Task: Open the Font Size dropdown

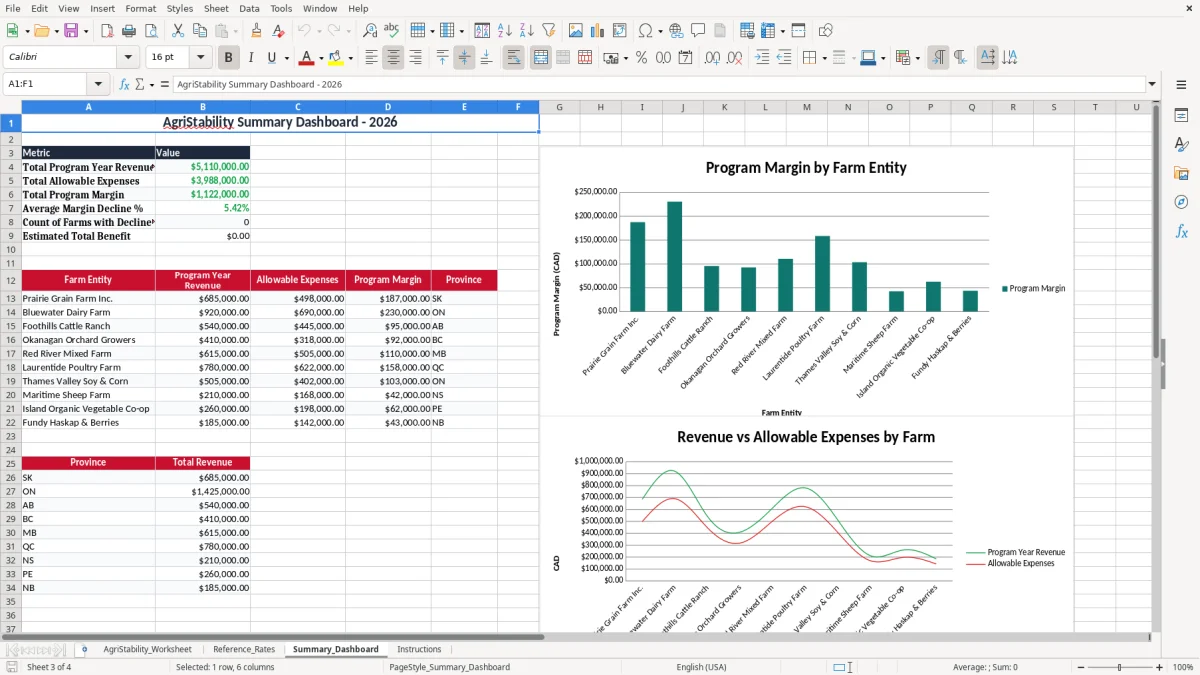Action: click(201, 58)
